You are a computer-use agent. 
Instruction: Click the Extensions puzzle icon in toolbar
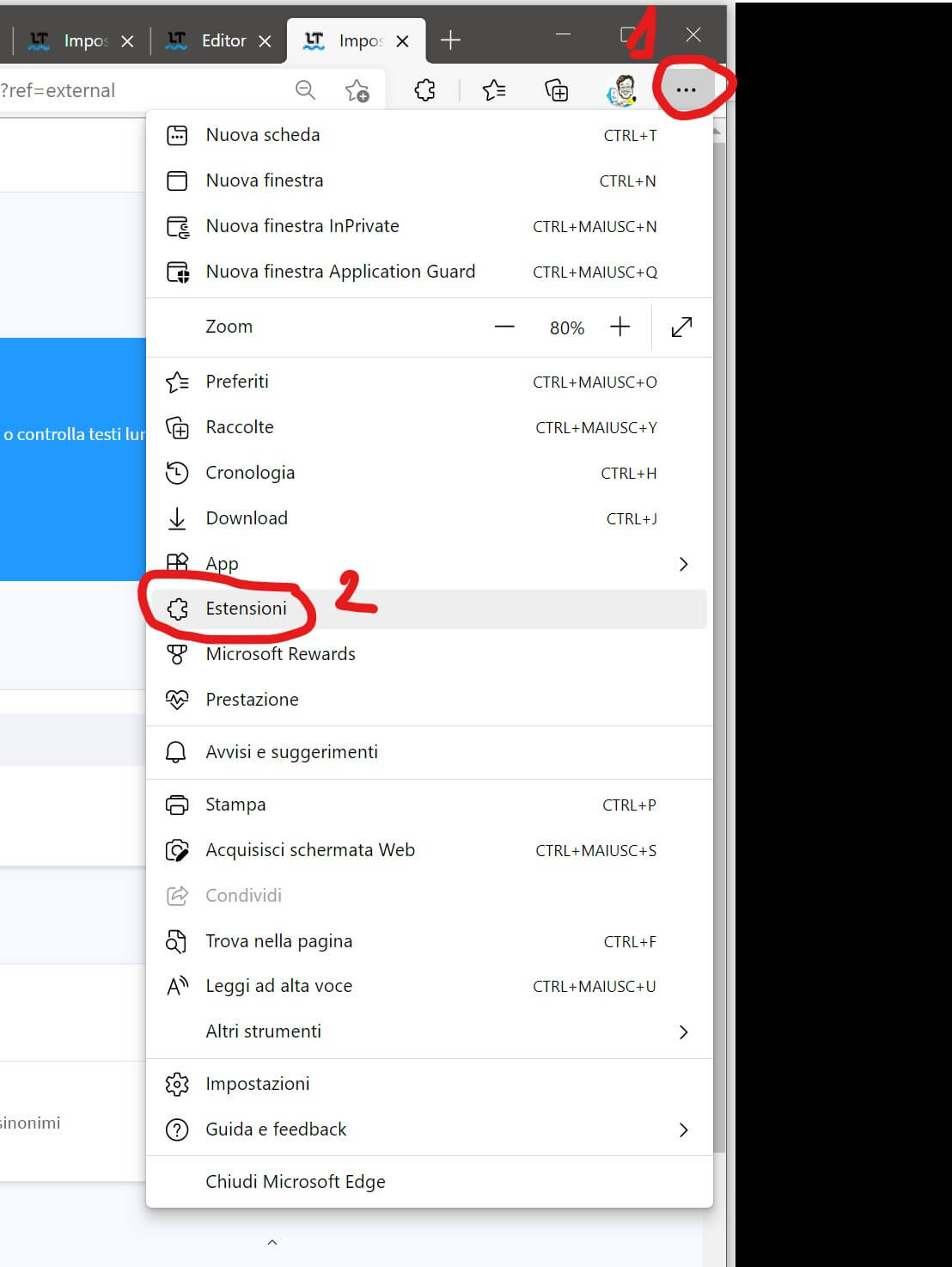point(424,90)
